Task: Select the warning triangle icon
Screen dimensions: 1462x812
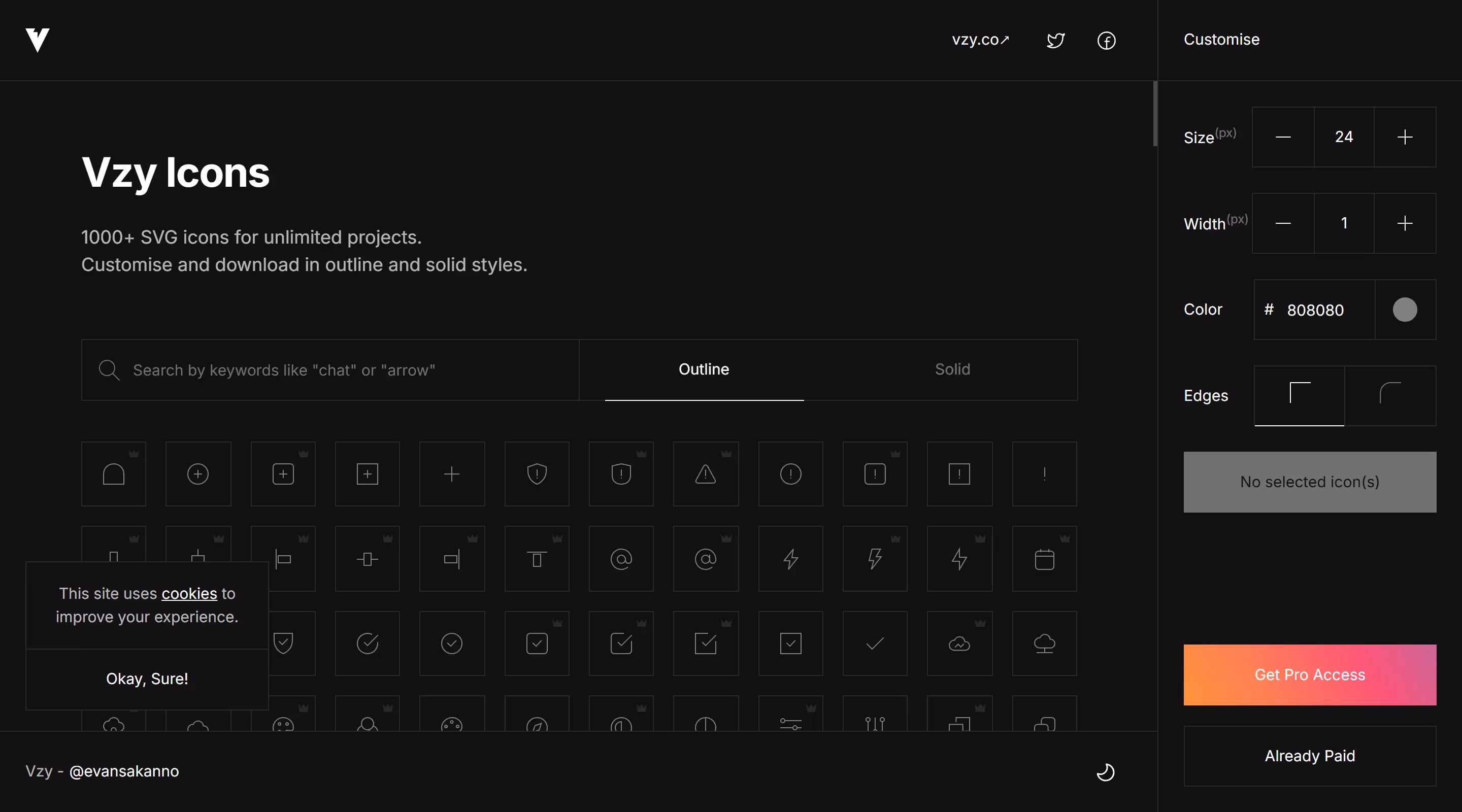Action: click(x=706, y=474)
